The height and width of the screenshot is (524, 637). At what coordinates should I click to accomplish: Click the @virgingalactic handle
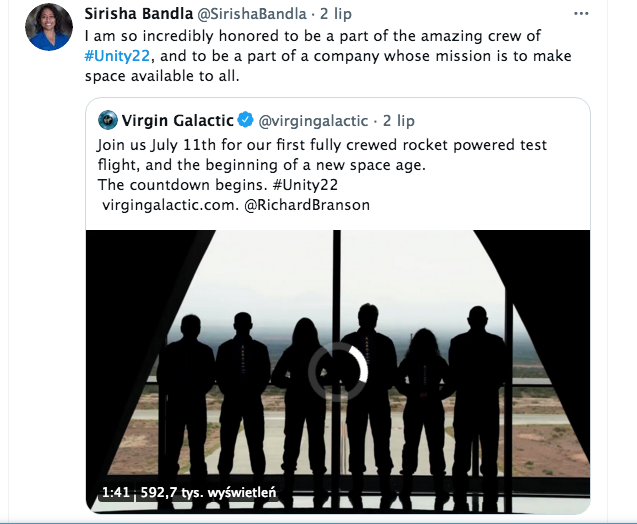coord(313,121)
